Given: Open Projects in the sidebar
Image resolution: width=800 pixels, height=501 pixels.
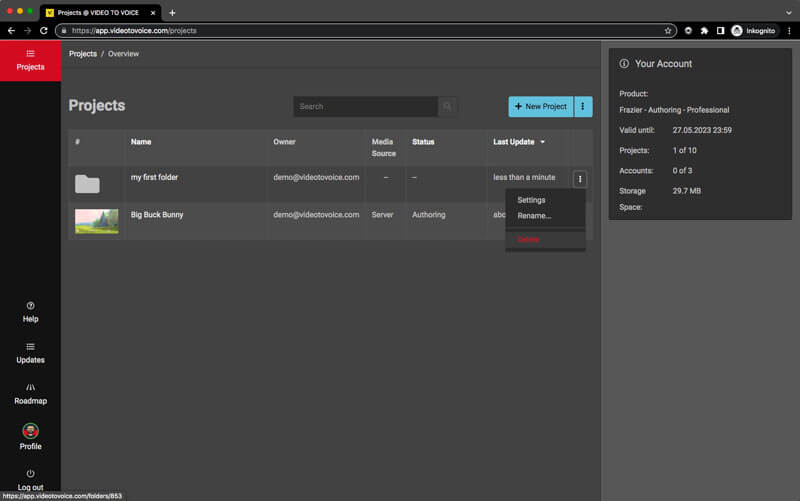Looking at the screenshot, I should (30, 59).
